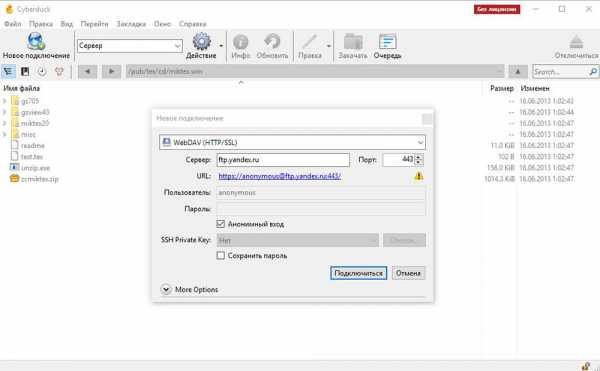Enable the Сохранить пароль checkbox
The height and width of the screenshot is (371, 600).
(220, 255)
